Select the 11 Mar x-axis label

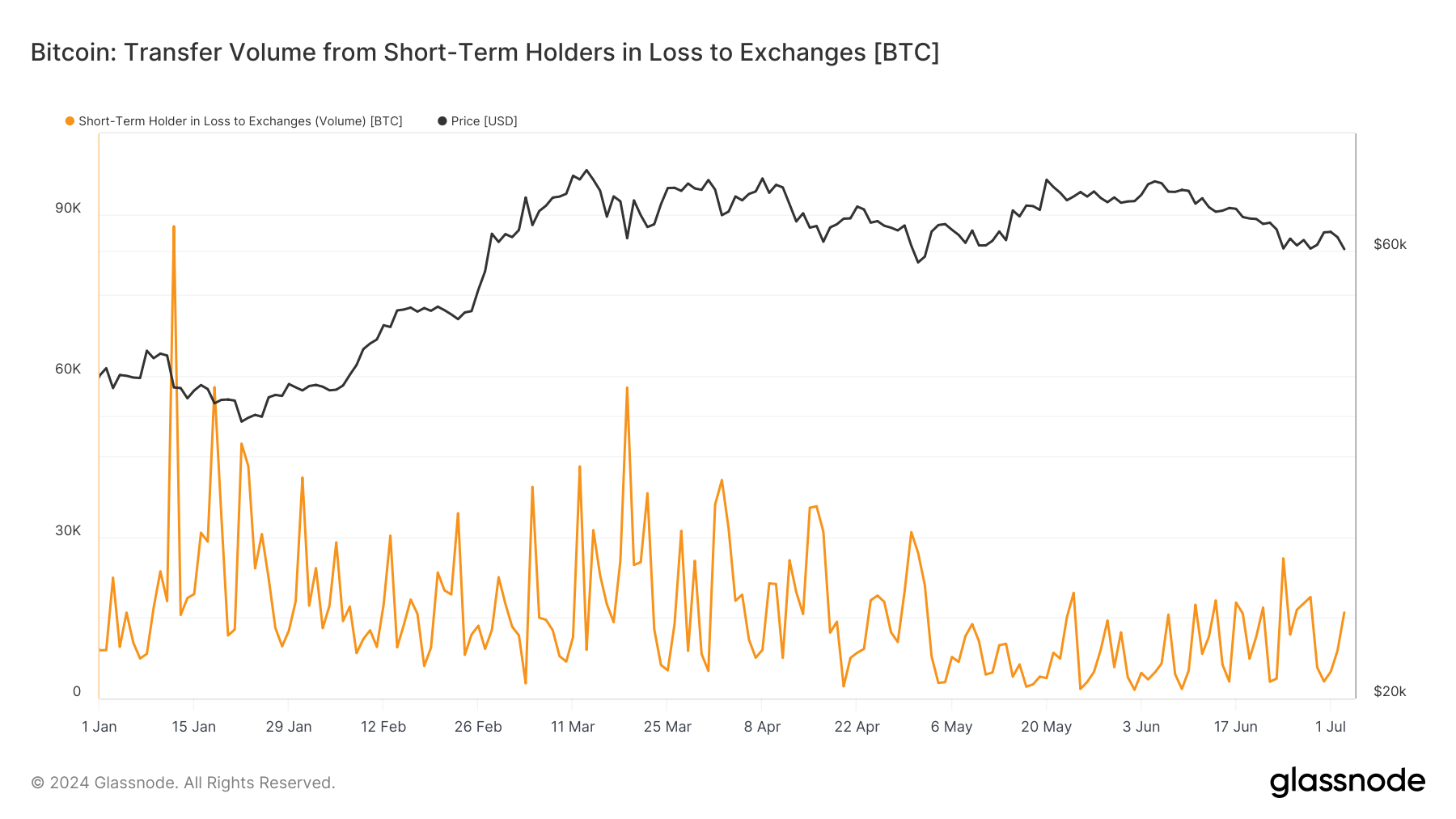pyautogui.click(x=573, y=727)
